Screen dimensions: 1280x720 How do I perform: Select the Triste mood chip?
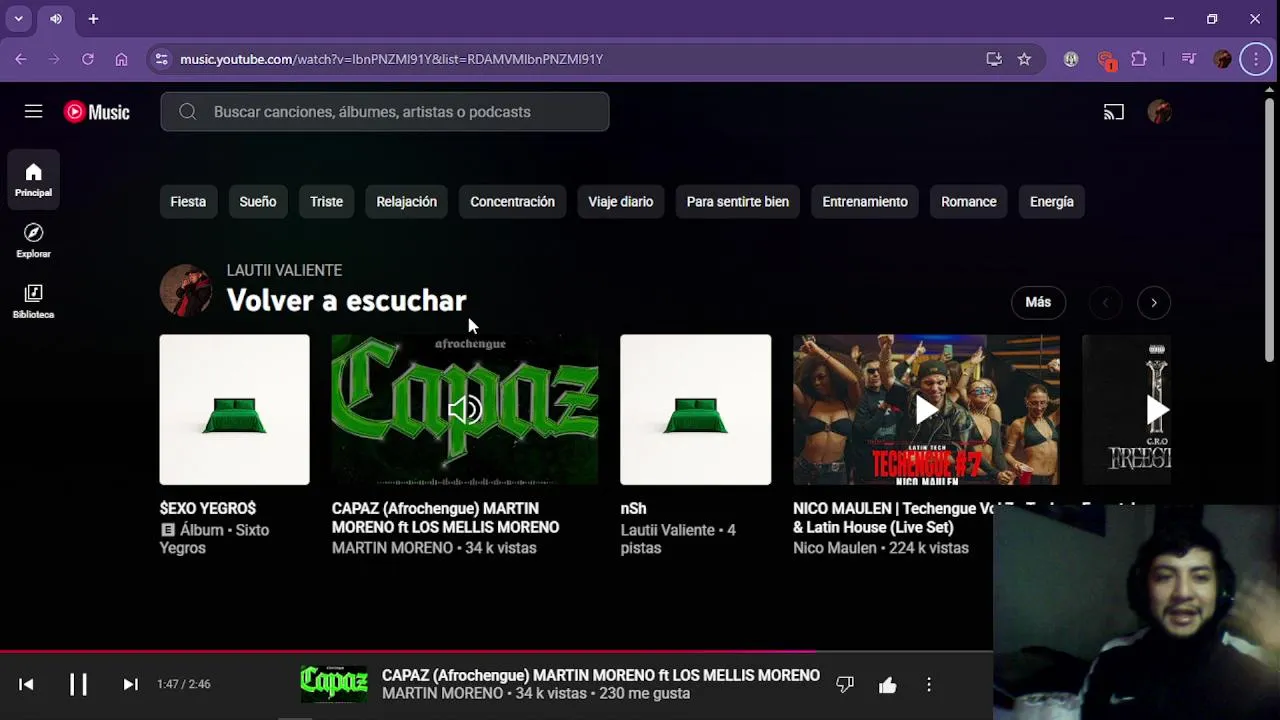tap(326, 202)
